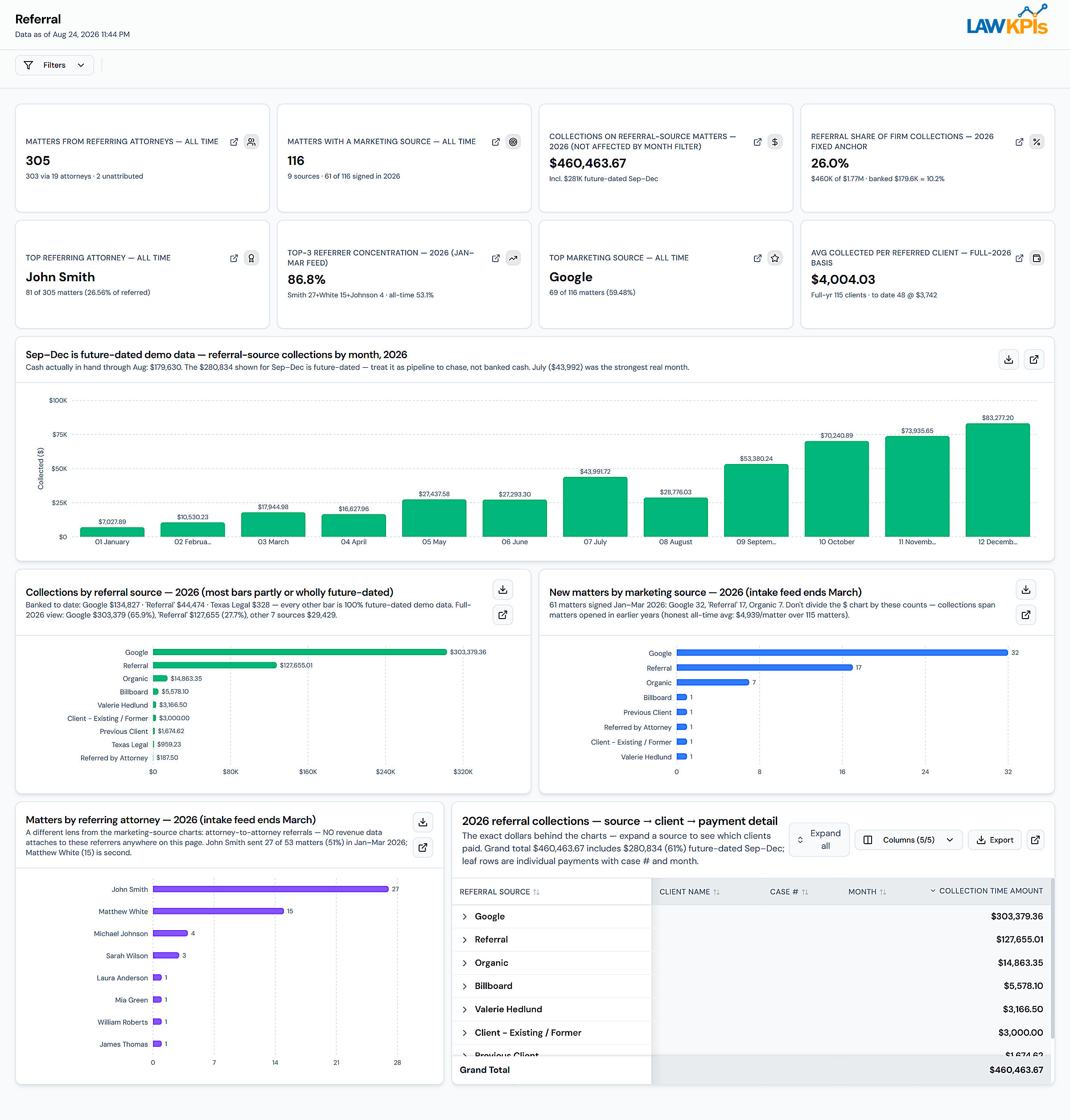The width and height of the screenshot is (1070, 1120).
Task: Click the Expand all button
Action: [x=819, y=840]
